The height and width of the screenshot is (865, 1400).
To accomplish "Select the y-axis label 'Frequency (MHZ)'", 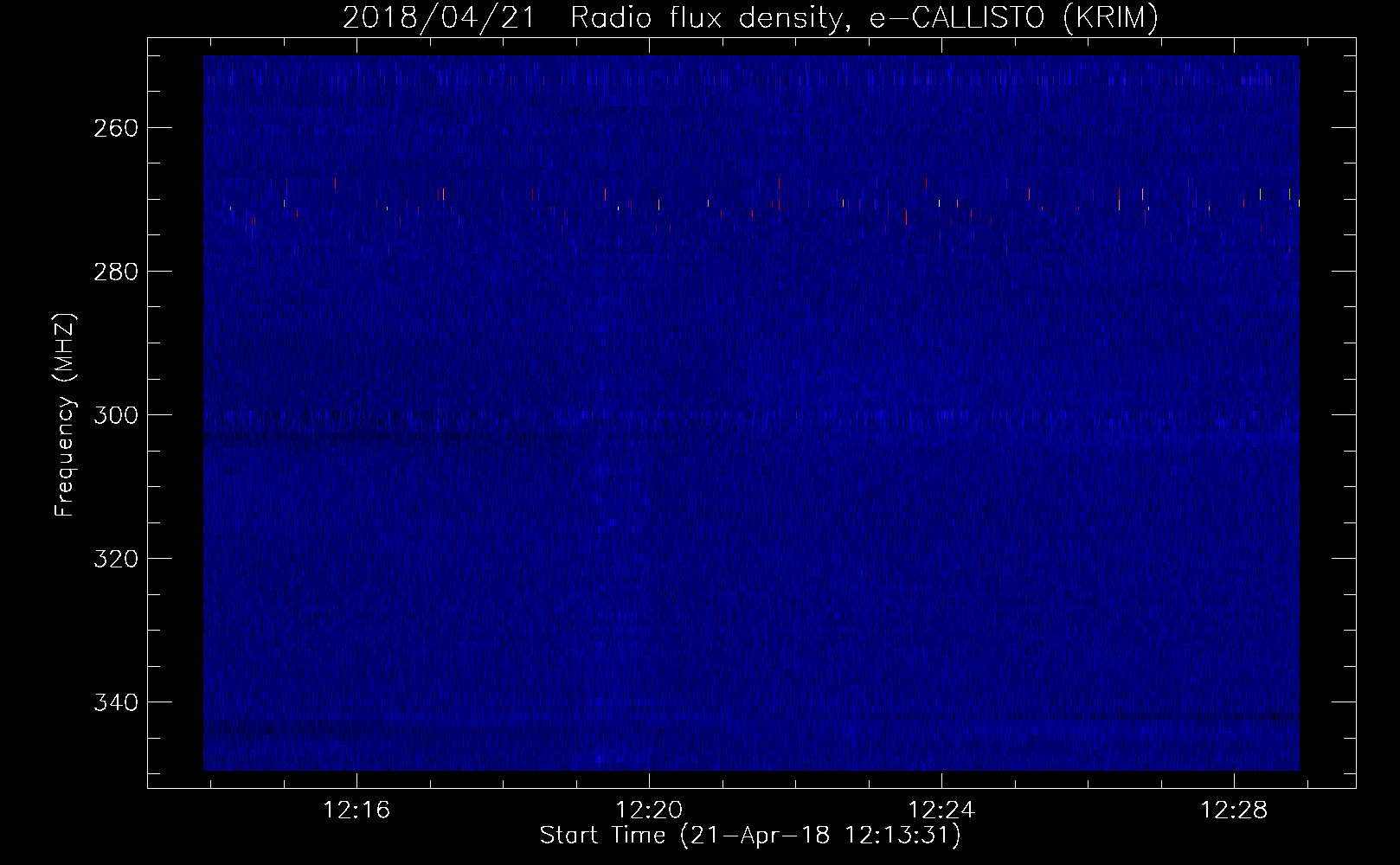I will (x=66, y=414).
